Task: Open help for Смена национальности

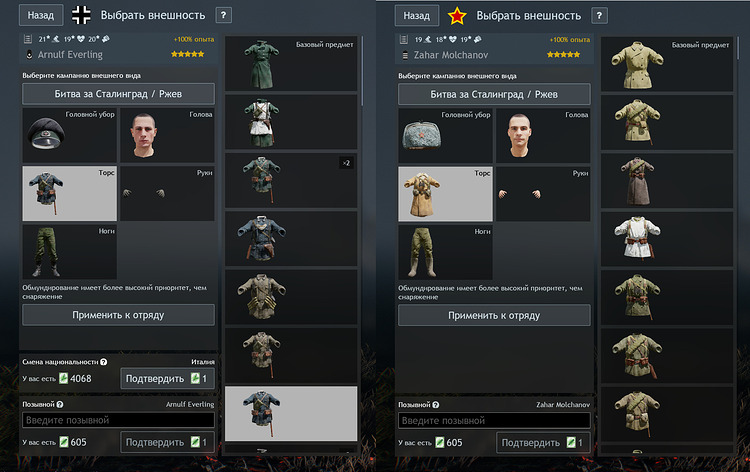Action: (x=104, y=362)
